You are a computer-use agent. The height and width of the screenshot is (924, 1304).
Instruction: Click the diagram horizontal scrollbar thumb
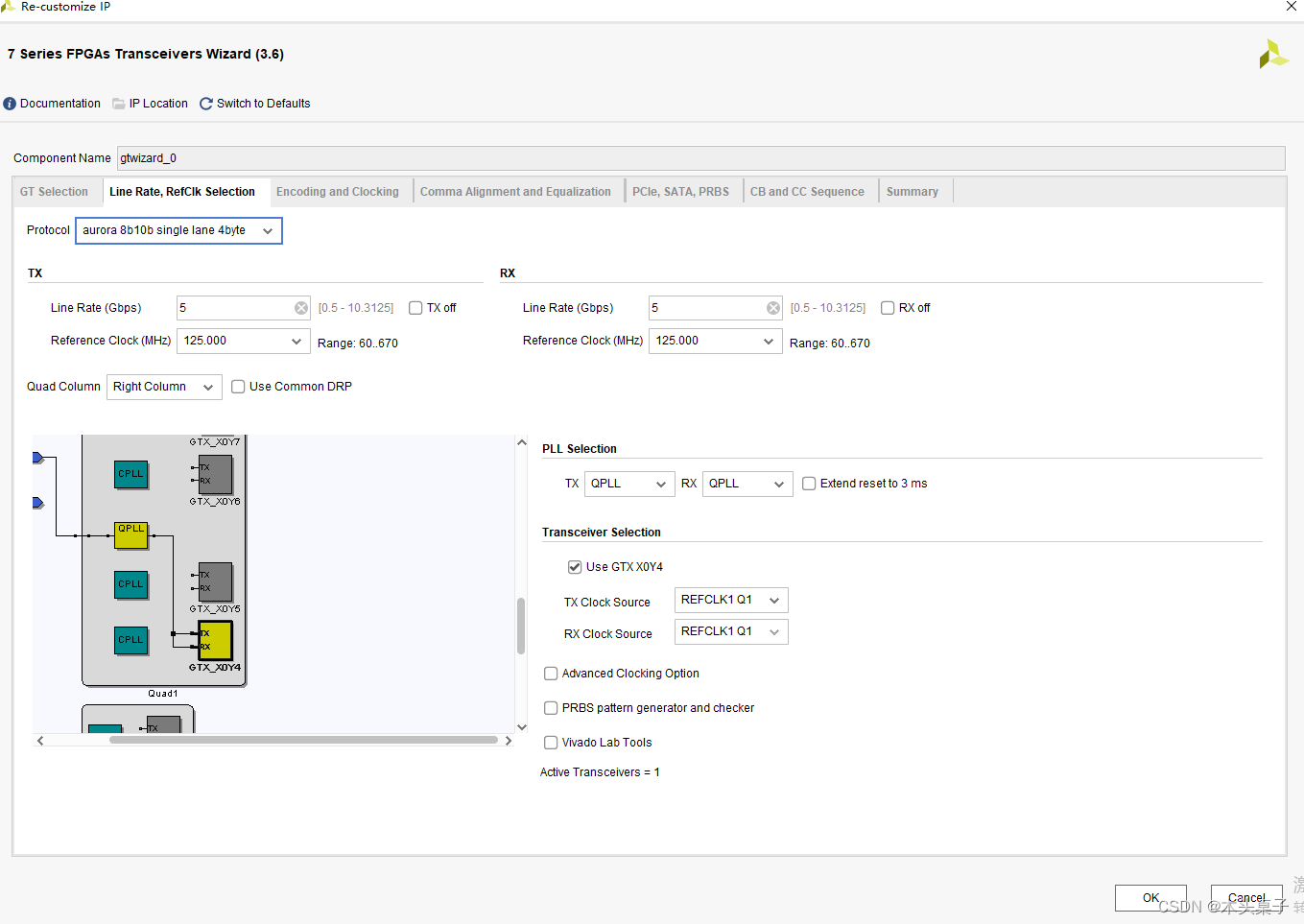click(x=303, y=741)
